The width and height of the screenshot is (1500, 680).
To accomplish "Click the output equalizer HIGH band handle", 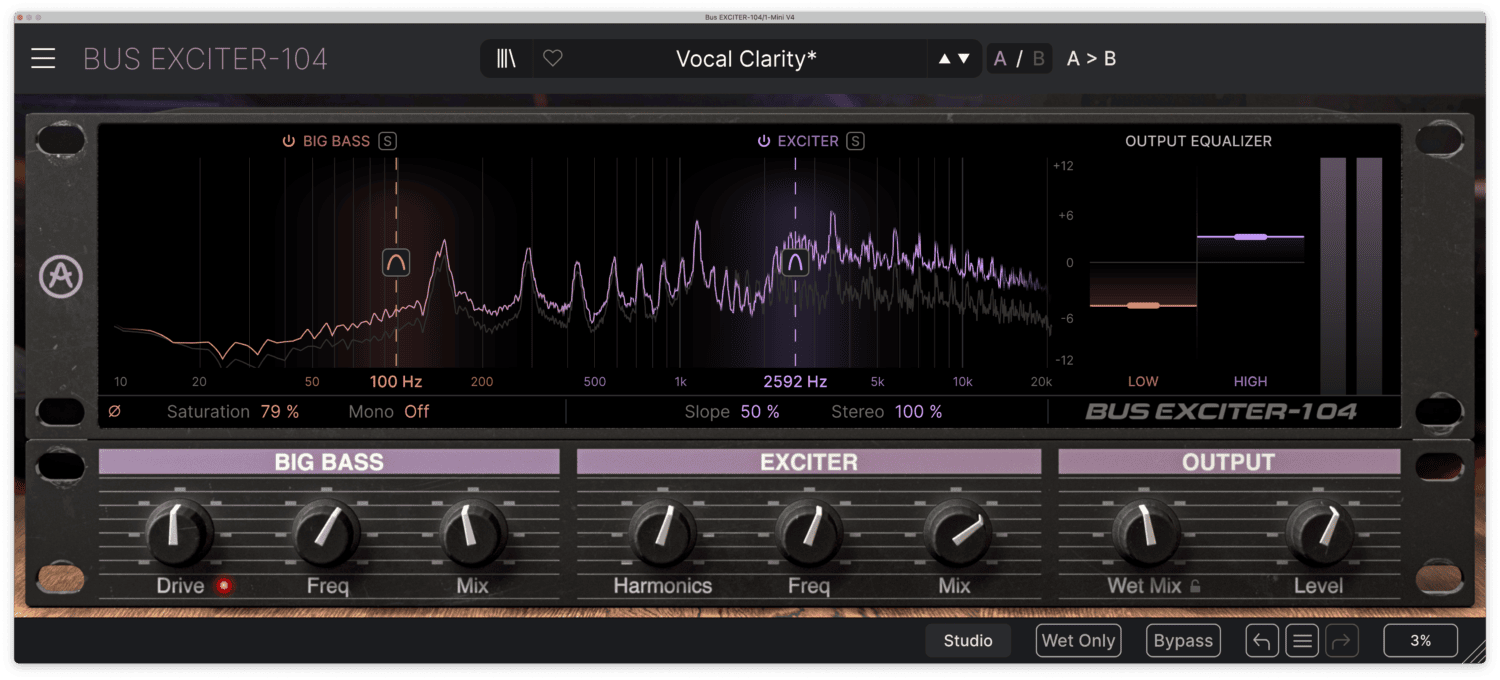I will pyautogui.click(x=1250, y=237).
